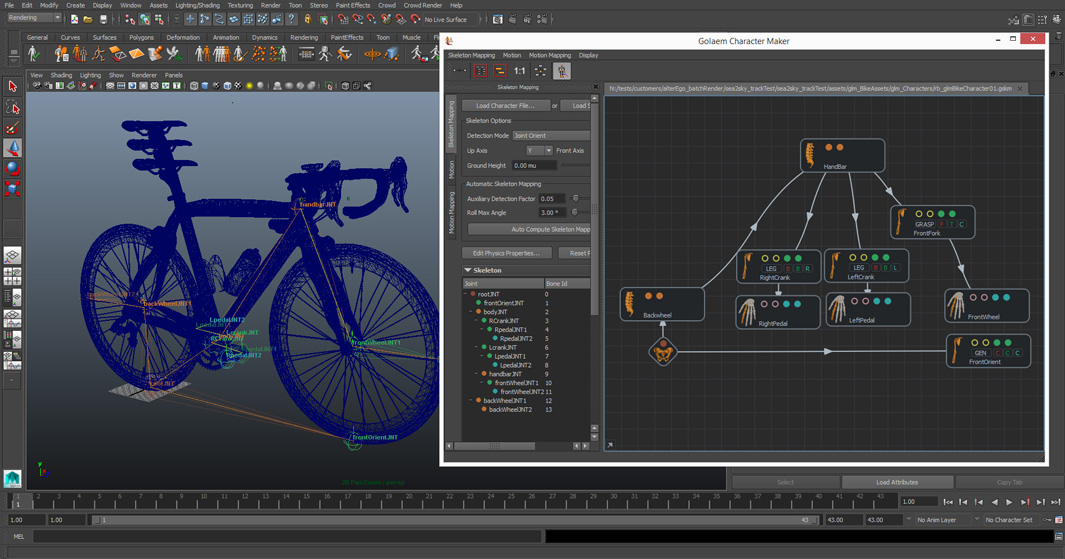Screen dimensions: 1065x559
Task: Click the character figure icon in Character Maker toolbar
Action: pos(562,71)
